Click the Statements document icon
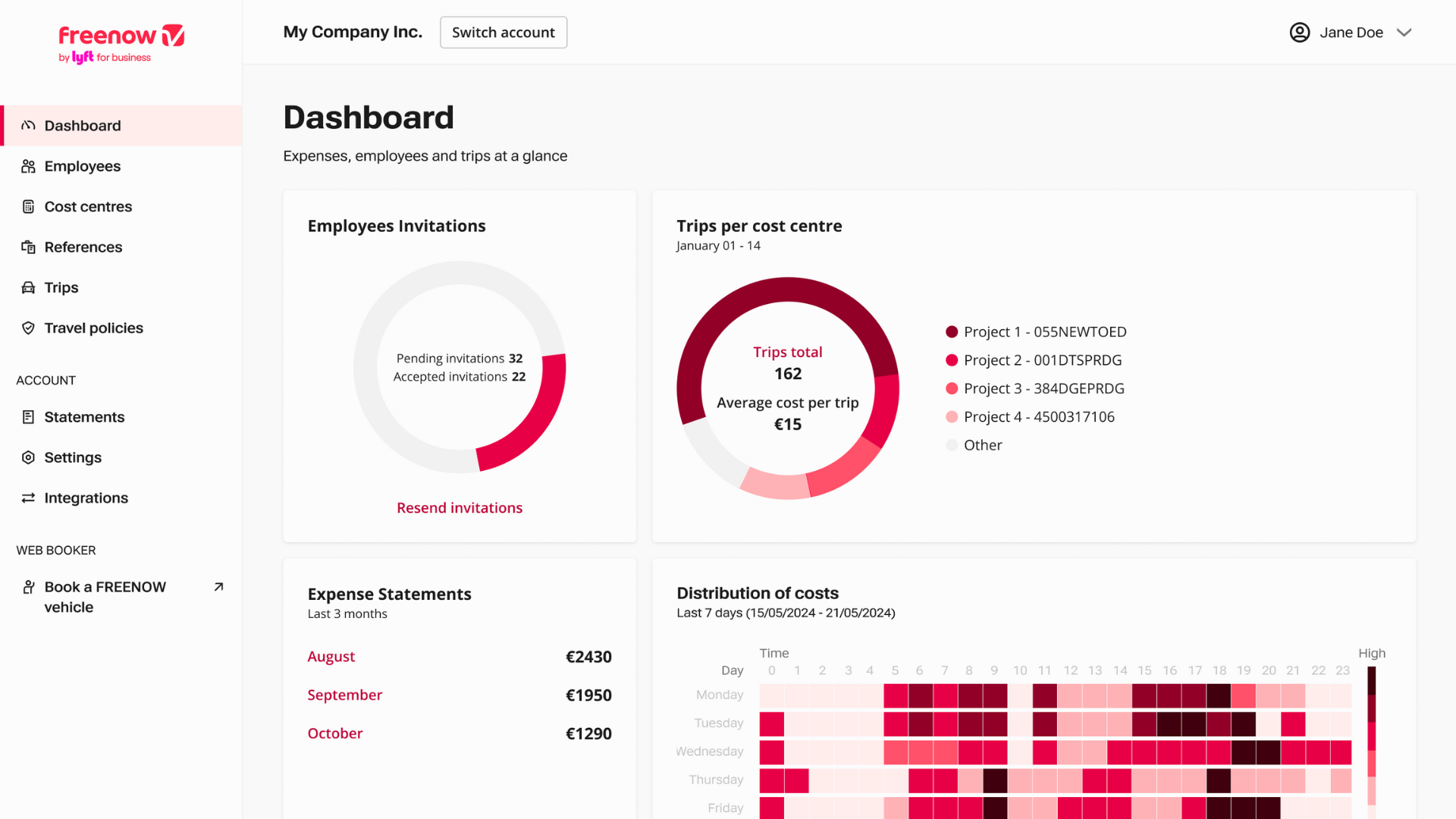Screen dimensions: 1456x819 (28, 417)
